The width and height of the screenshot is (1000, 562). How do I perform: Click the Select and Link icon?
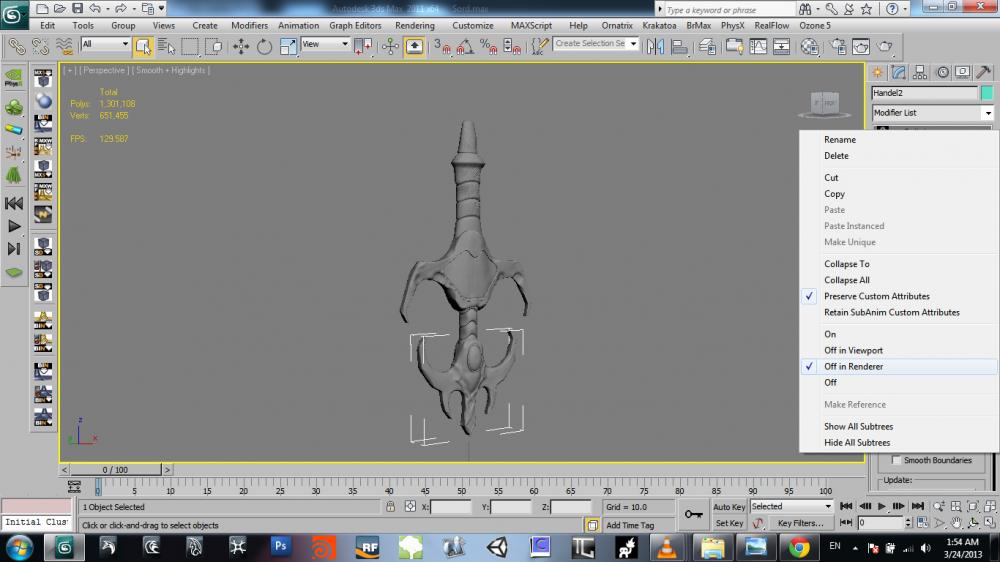point(17,46)
